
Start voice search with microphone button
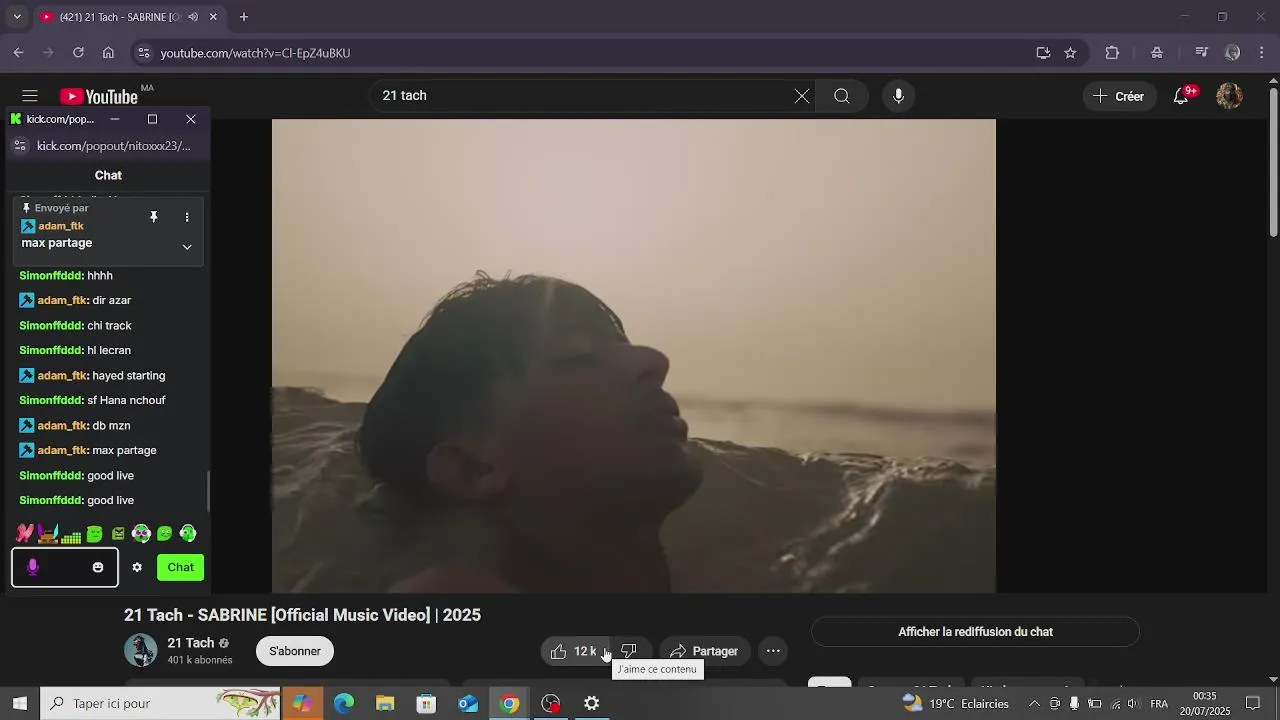[898, 96]
